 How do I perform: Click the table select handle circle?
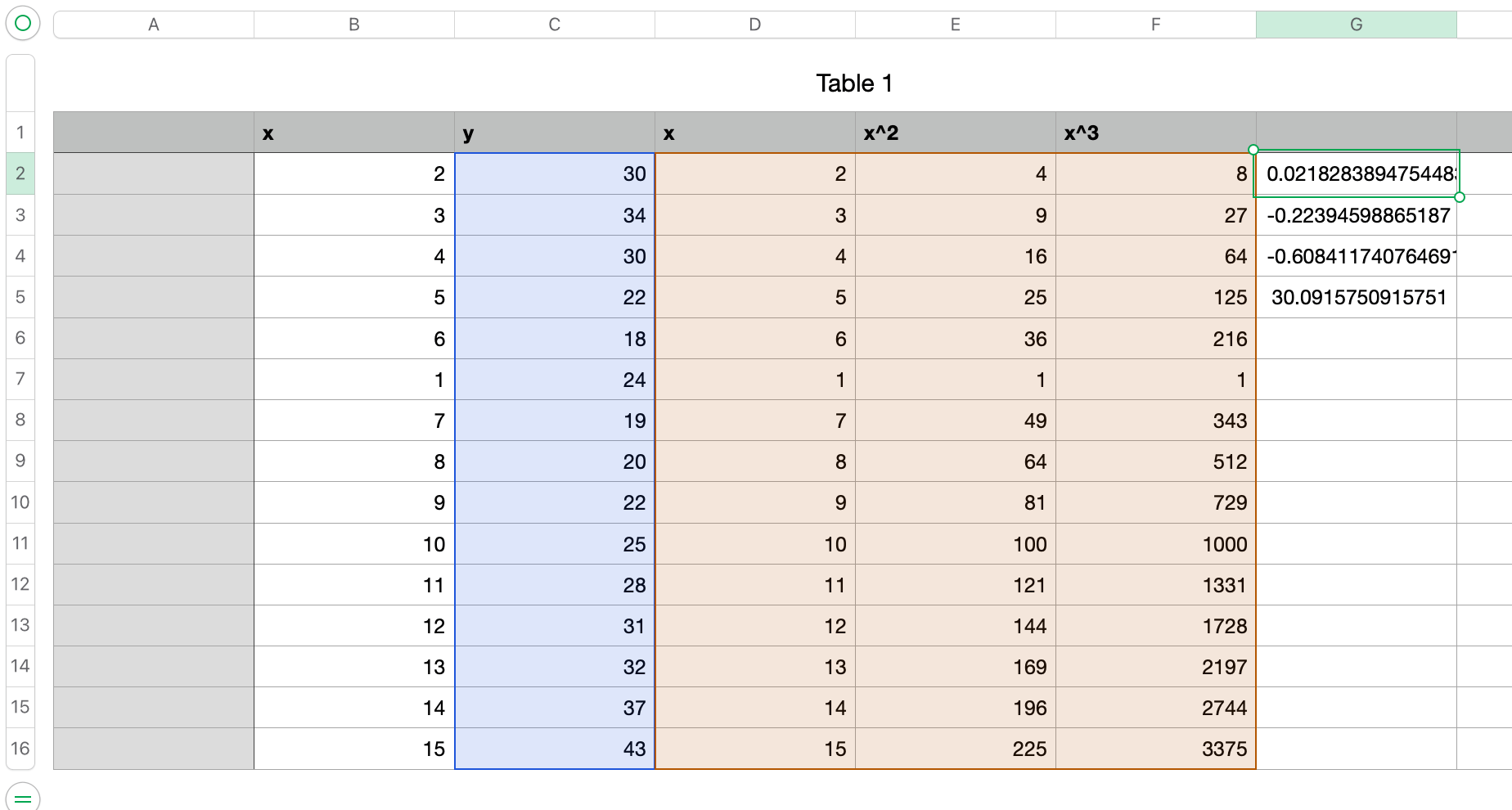[23, 23]
